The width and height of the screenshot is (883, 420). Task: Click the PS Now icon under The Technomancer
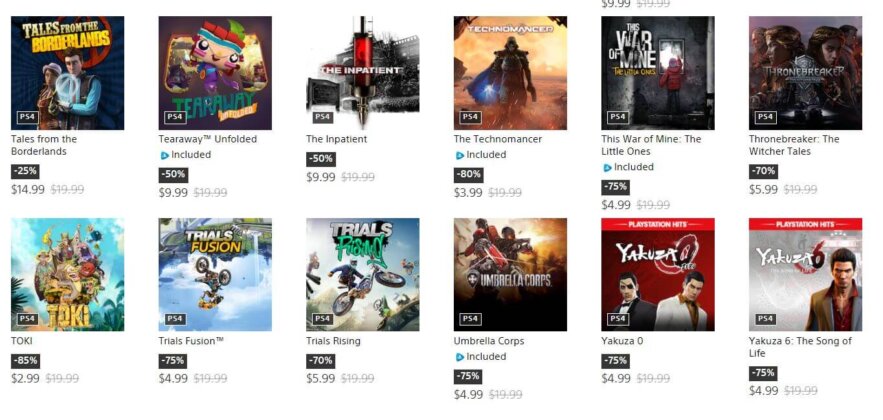(460, 155)
